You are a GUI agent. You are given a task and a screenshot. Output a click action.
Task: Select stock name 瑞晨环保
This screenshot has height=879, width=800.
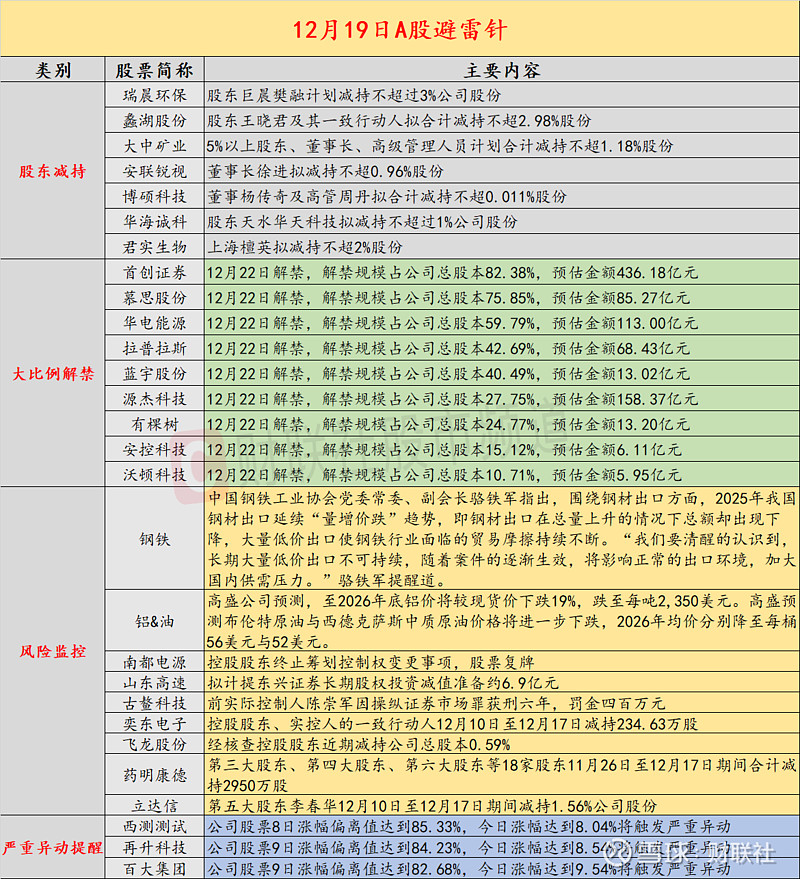[154, 96]
